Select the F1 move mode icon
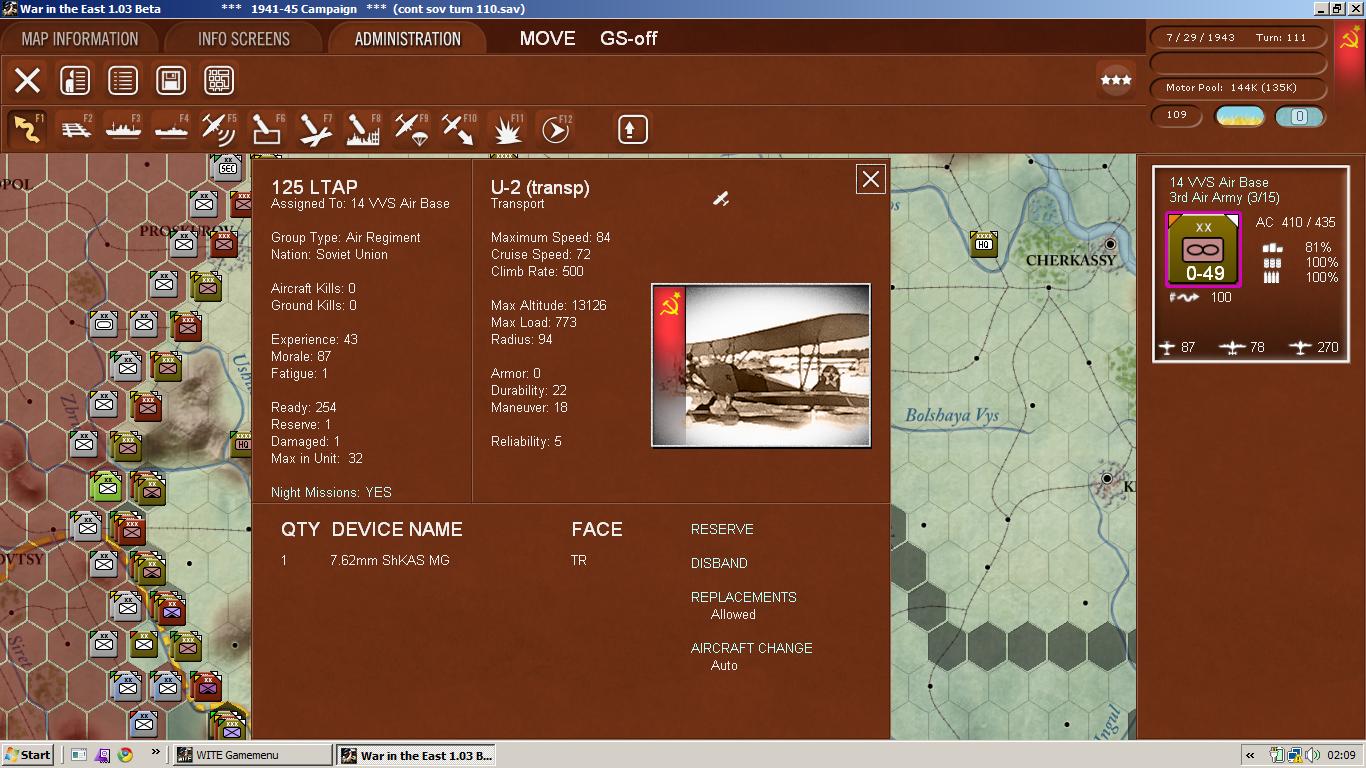 (x=27, y=129)
